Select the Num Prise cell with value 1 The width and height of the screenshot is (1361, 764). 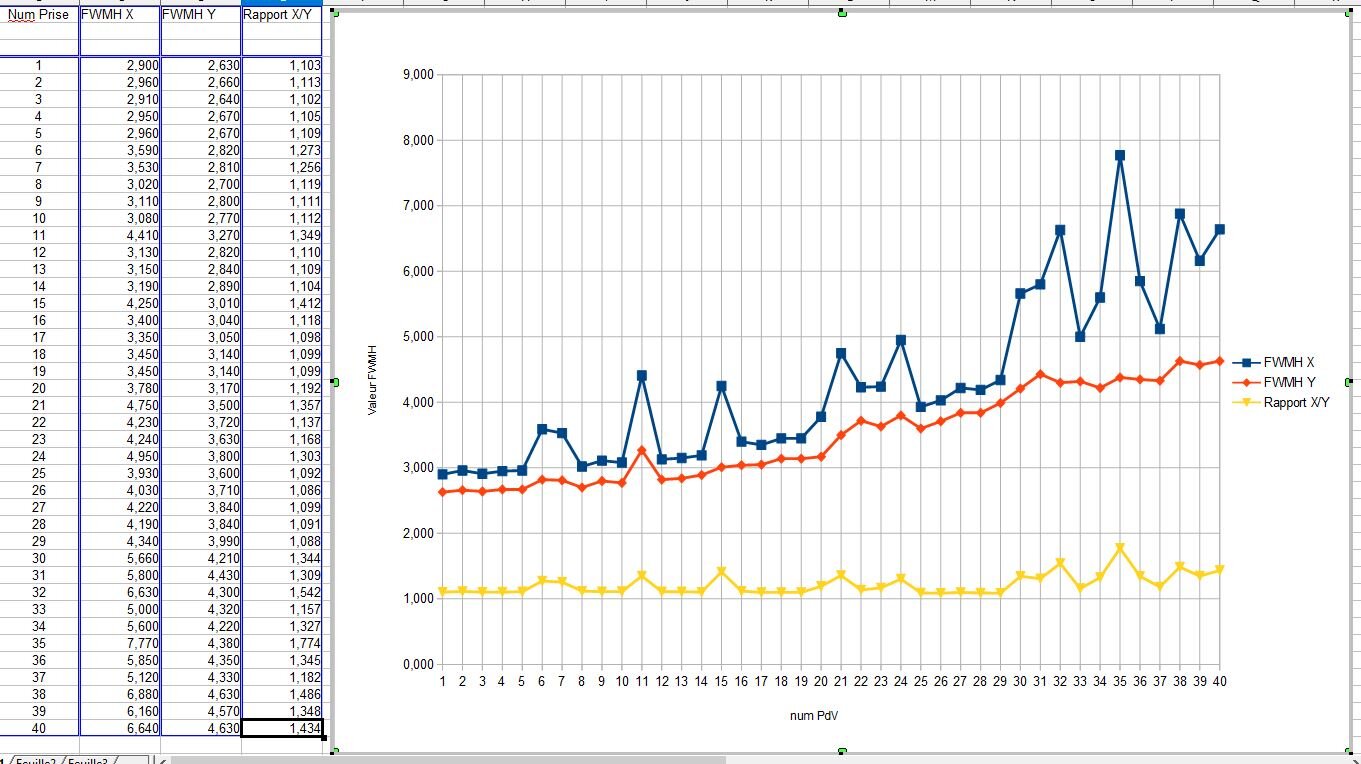39,65
